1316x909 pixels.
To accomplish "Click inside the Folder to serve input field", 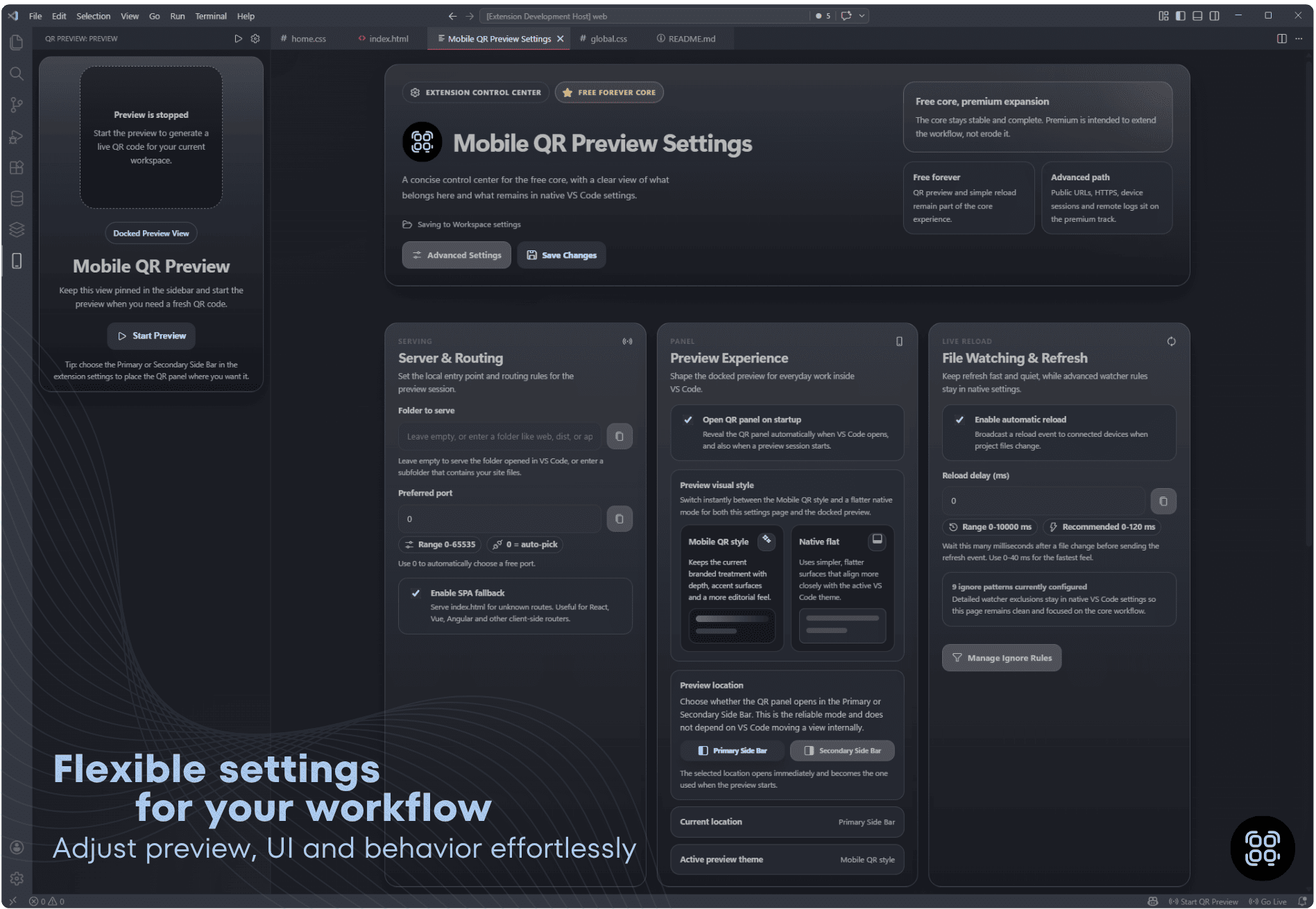I will [x=499, y=435].
